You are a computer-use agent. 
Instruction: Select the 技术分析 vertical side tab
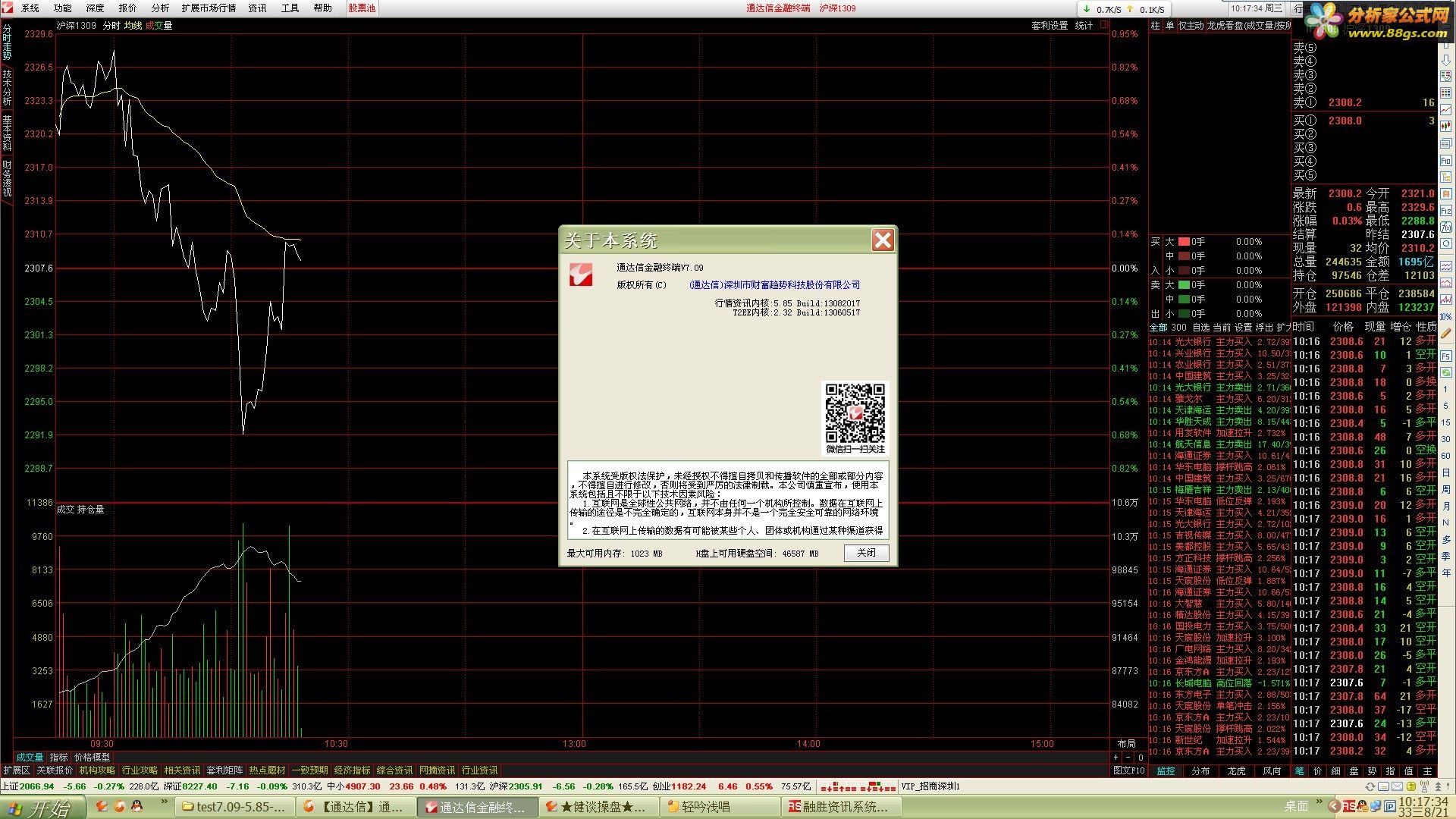point(7,87)
